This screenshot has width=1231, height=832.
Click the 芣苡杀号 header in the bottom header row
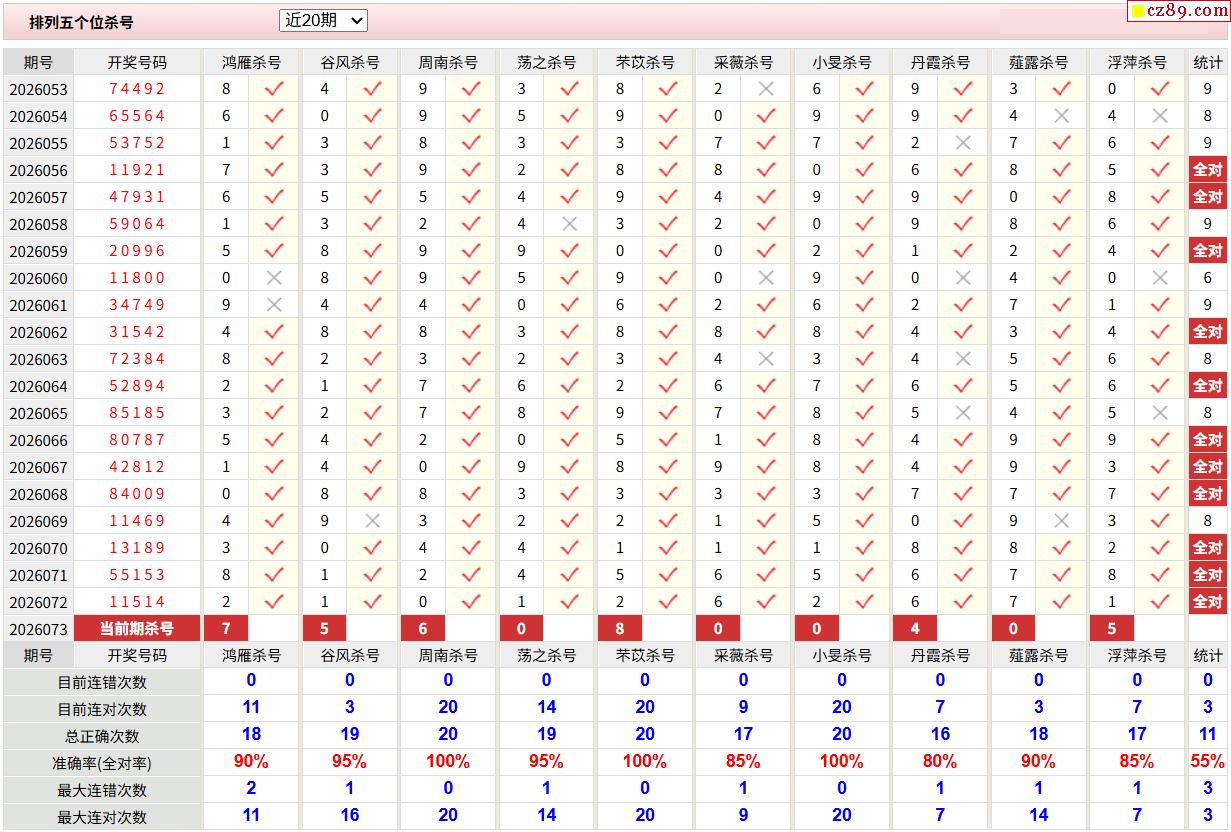pyautogui.click(x=645, y=655)
